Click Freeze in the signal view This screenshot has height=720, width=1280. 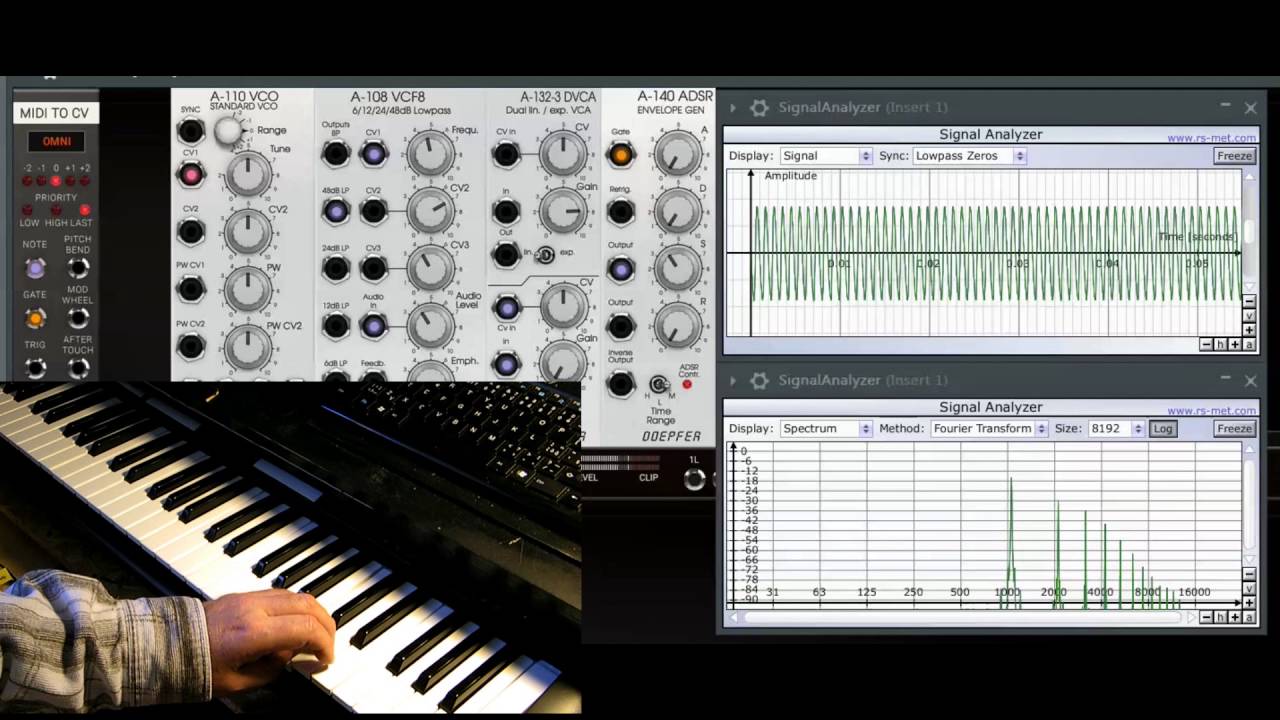[1234, 156]
